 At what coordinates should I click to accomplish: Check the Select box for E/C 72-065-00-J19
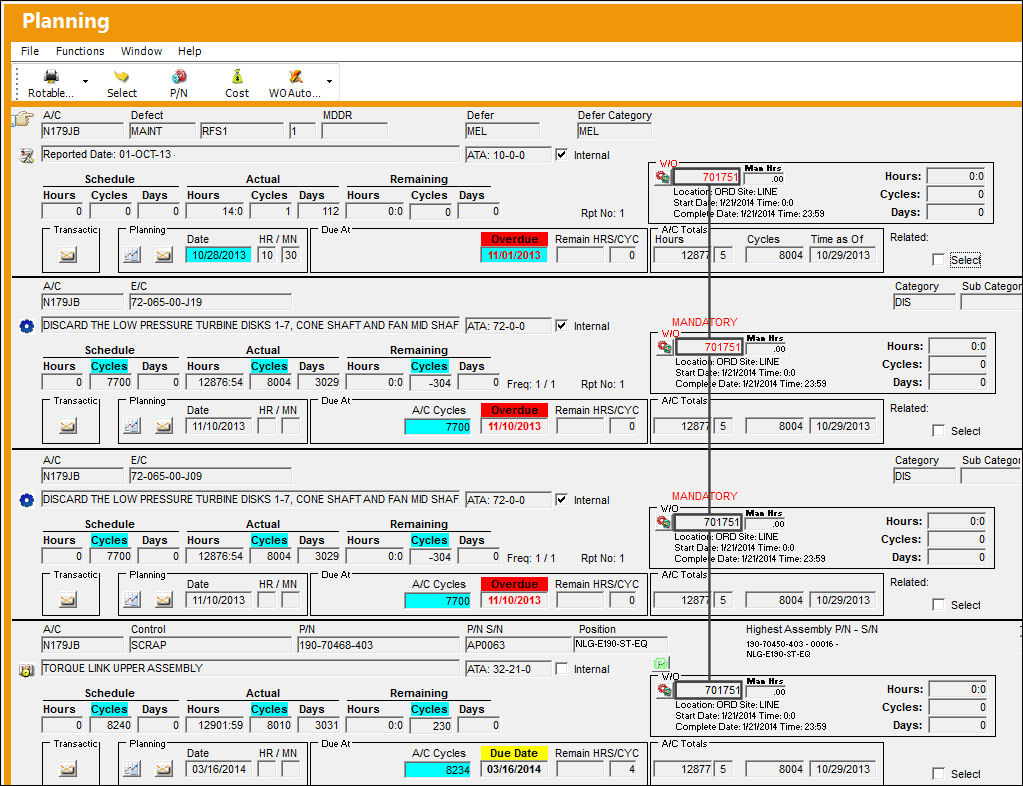tap(938, 431)
